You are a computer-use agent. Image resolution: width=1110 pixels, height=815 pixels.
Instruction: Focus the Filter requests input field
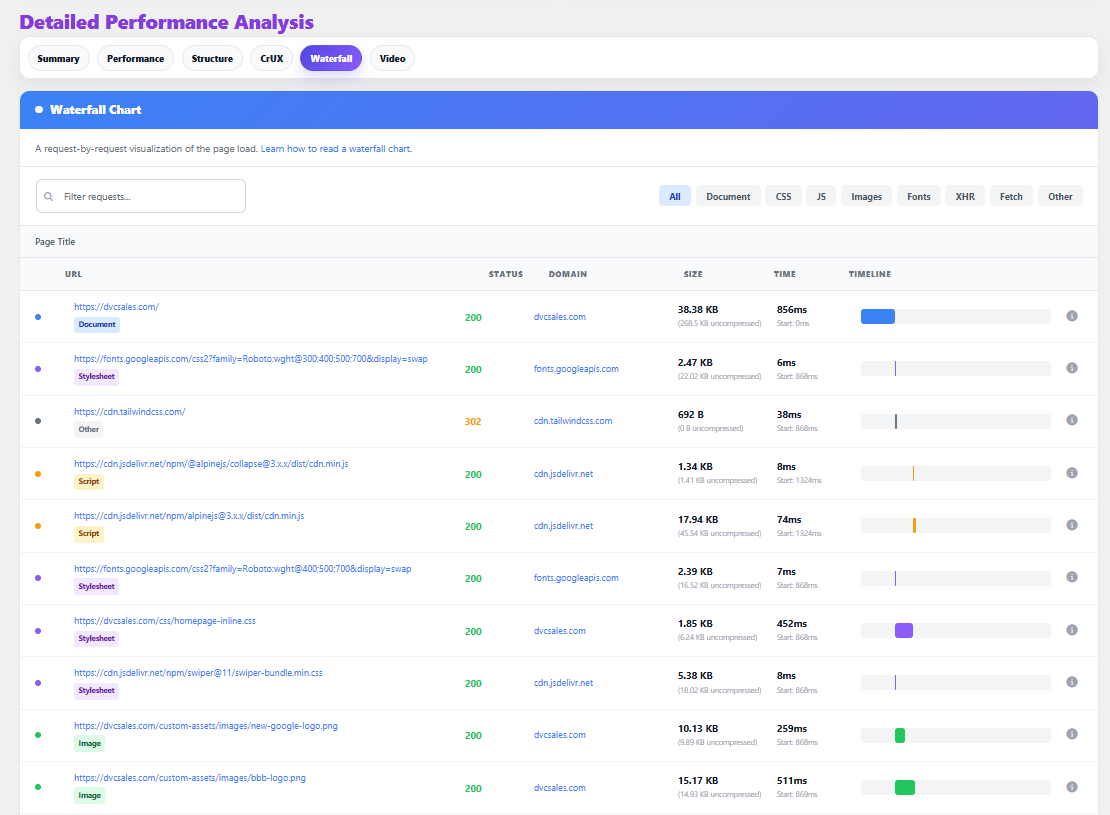coord(150,197)
